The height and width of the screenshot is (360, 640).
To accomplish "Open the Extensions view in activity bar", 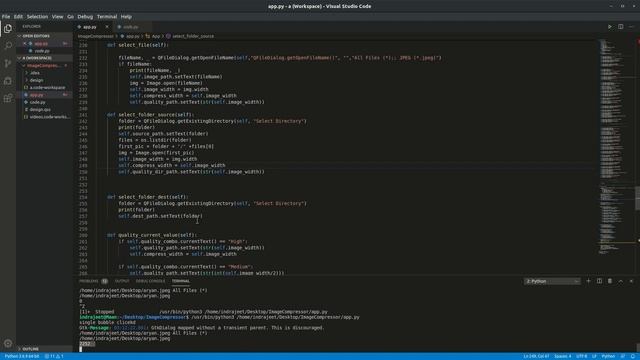I will click(8, 98).
